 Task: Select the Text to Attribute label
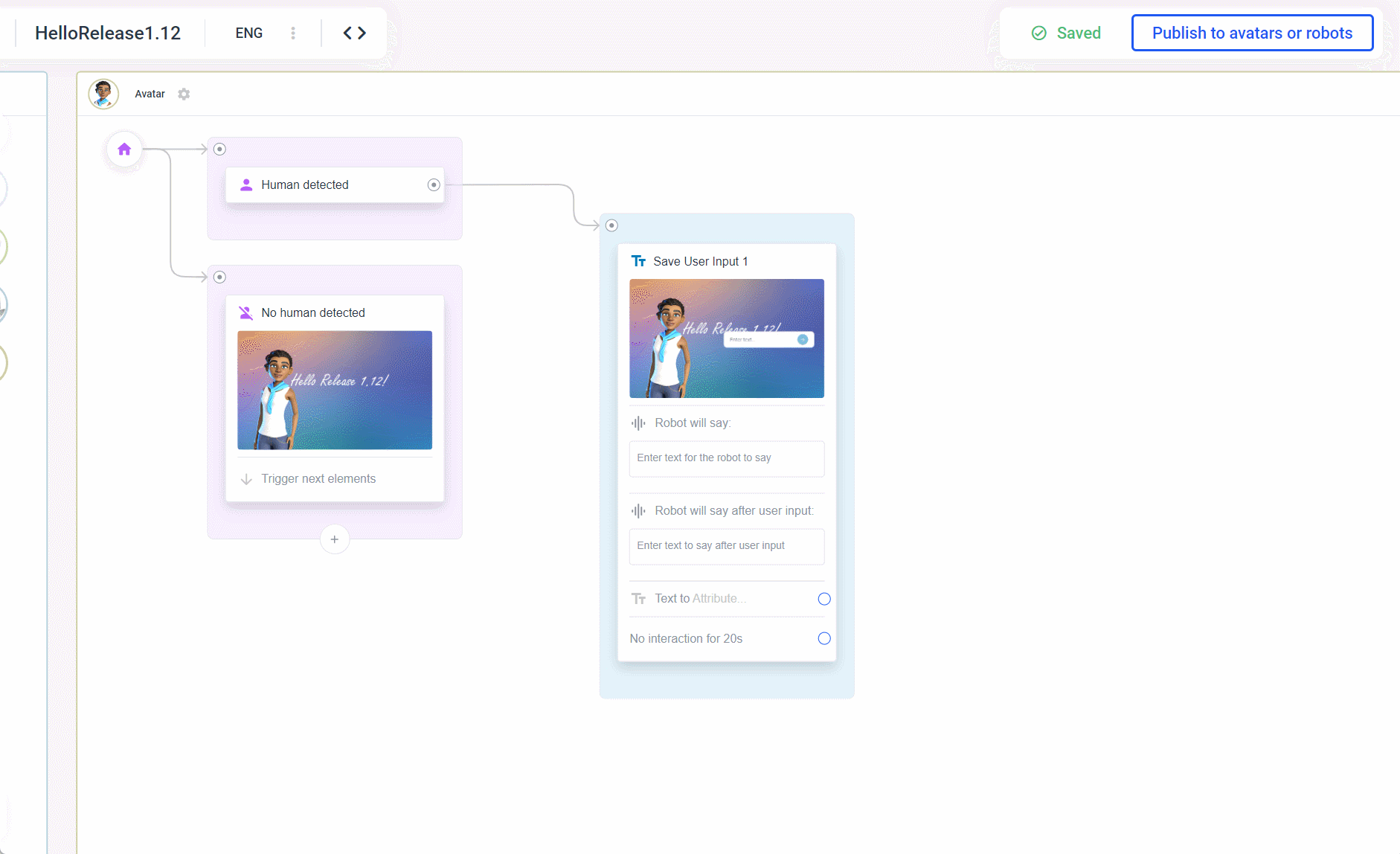tap(700, 598)
